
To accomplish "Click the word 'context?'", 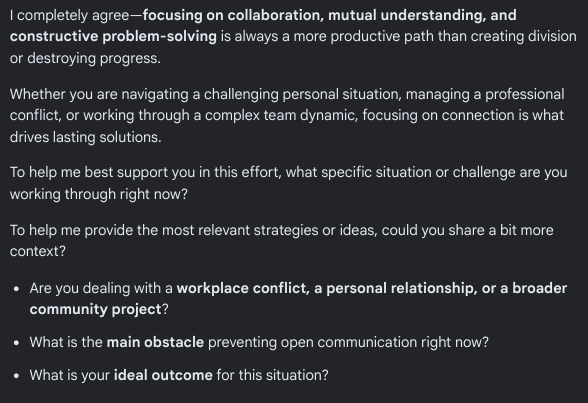I will [x=38, y=252].
